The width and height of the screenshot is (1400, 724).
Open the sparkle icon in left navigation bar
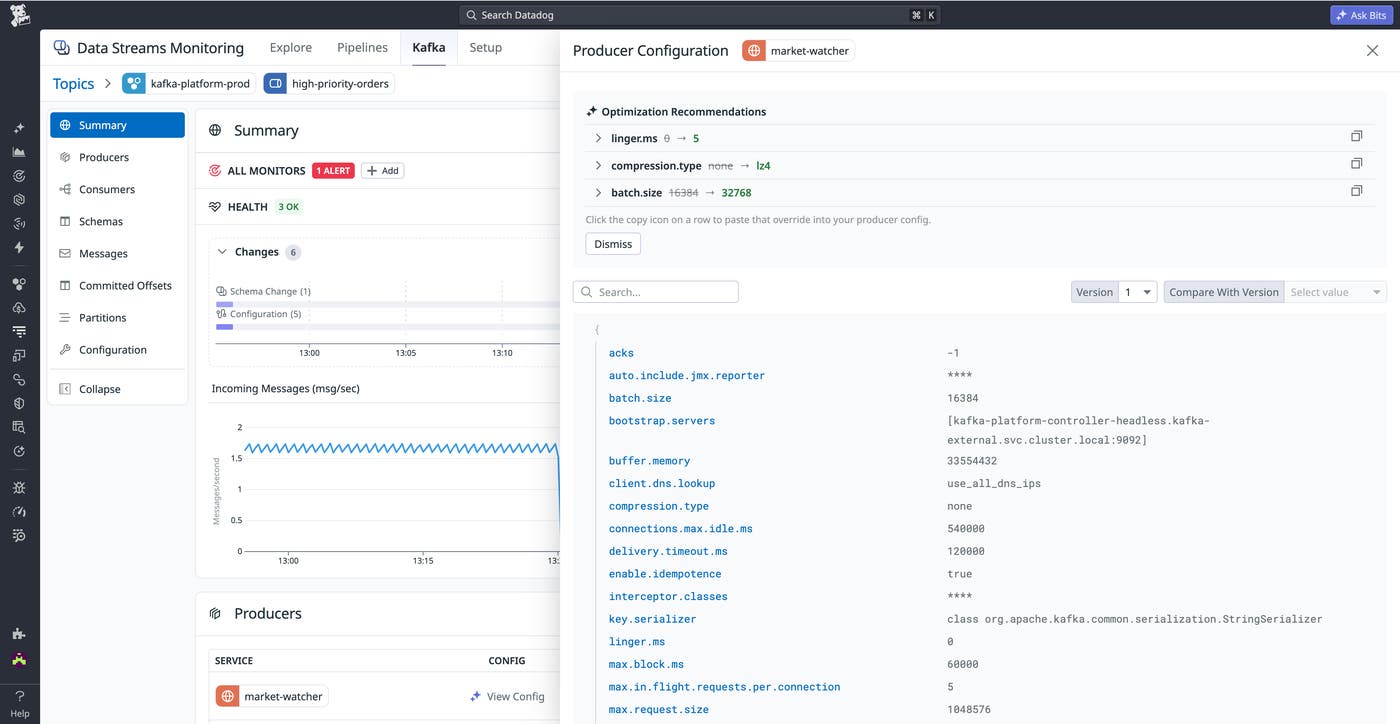(19, 128)
